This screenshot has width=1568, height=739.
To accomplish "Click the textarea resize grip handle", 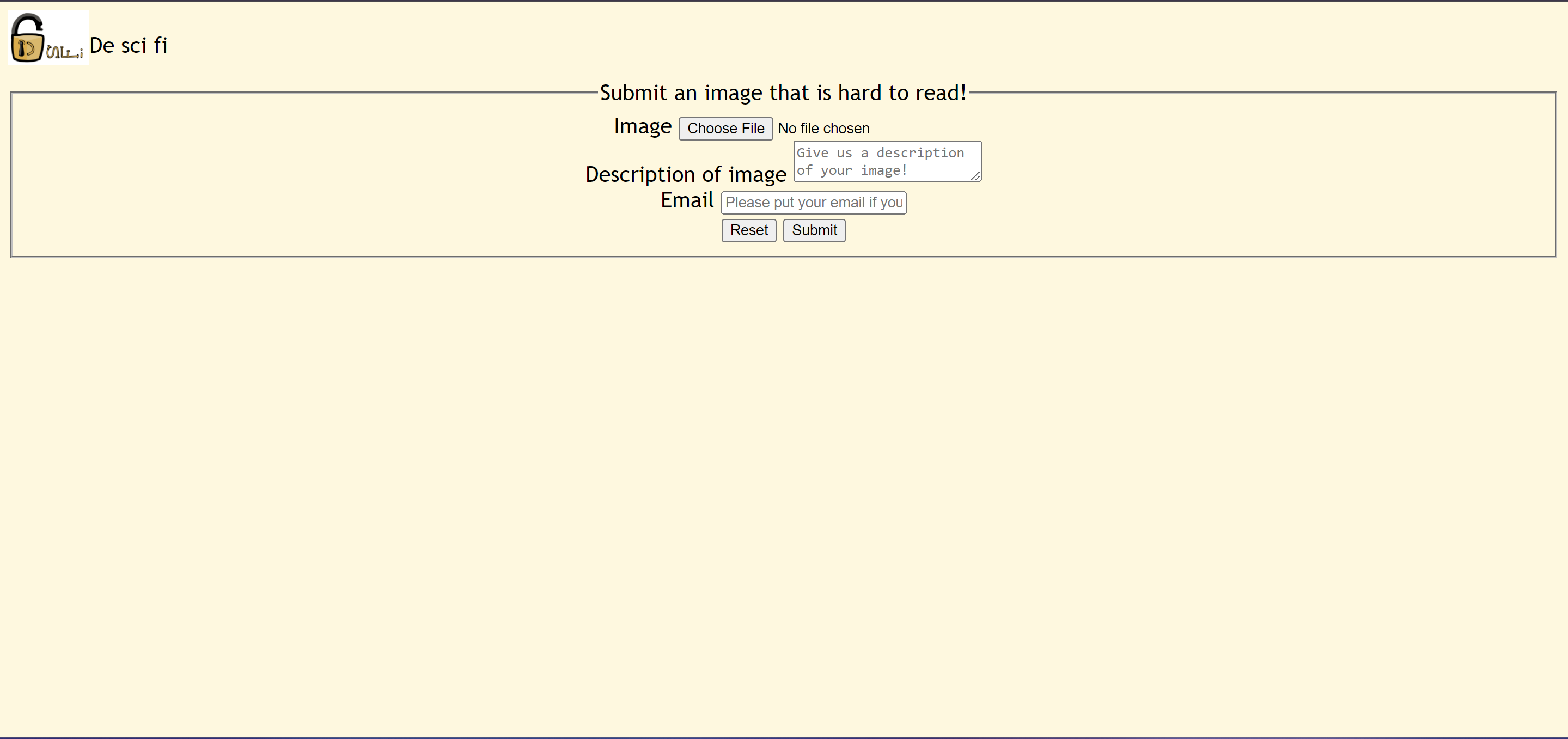I will coord(975,176).
